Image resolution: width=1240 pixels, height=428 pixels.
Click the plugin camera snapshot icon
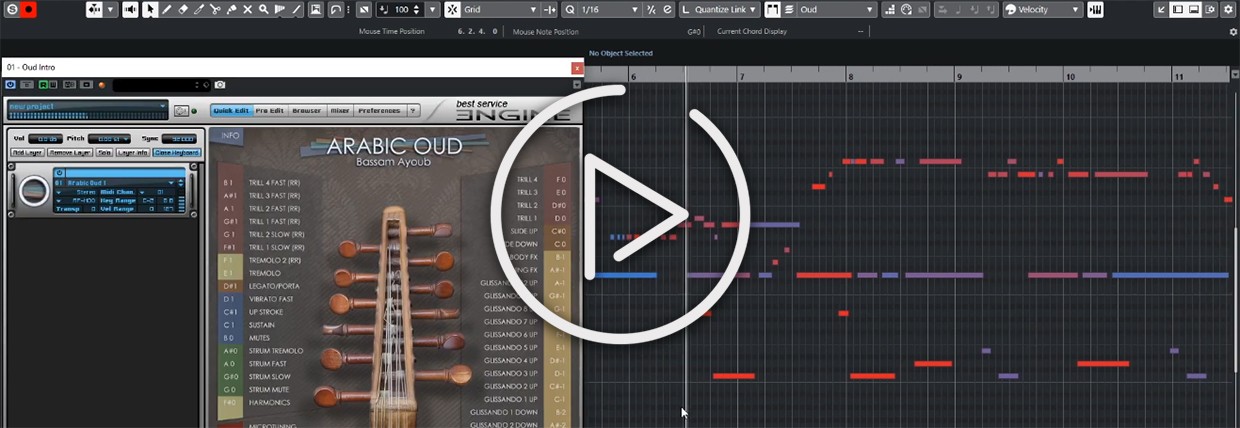219,85
